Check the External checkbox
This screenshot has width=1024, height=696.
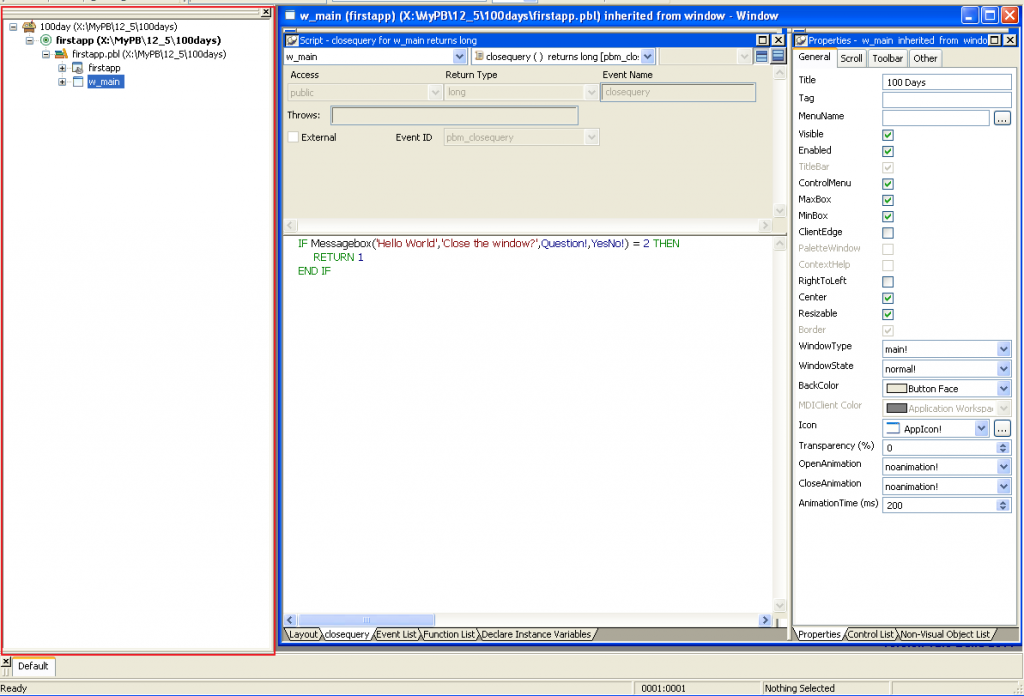pyautogui.click(x=293, y=137)
